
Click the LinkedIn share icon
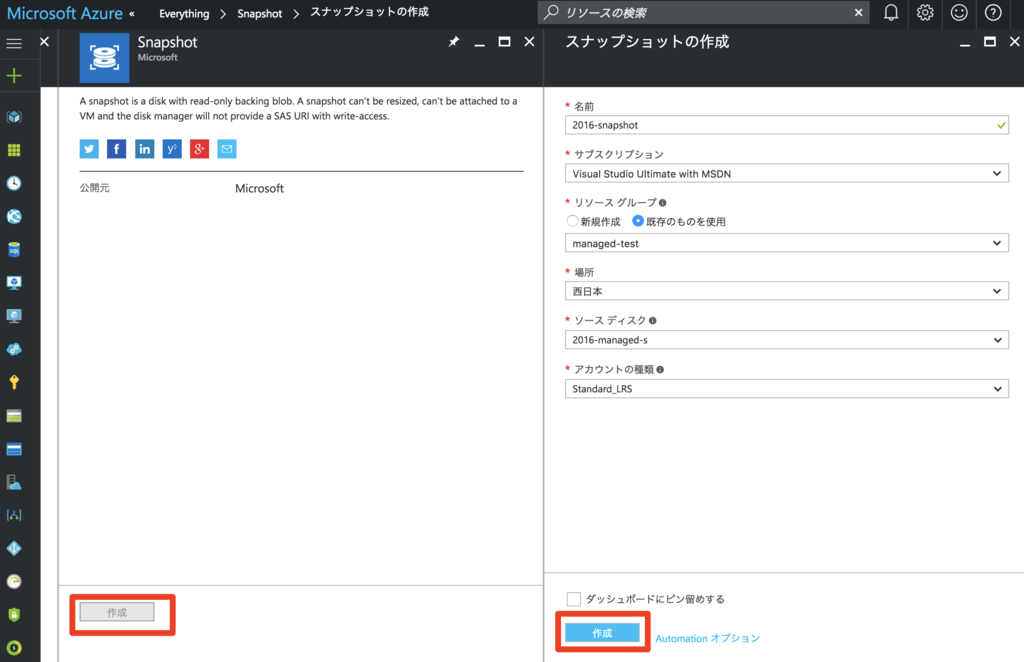click(x=145, y=149)
